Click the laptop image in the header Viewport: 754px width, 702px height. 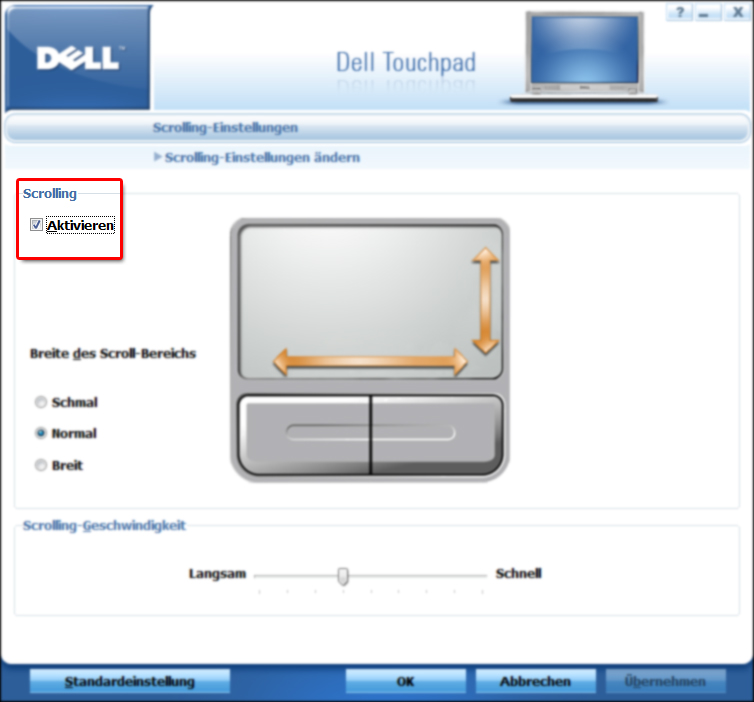tap(584, 57)
